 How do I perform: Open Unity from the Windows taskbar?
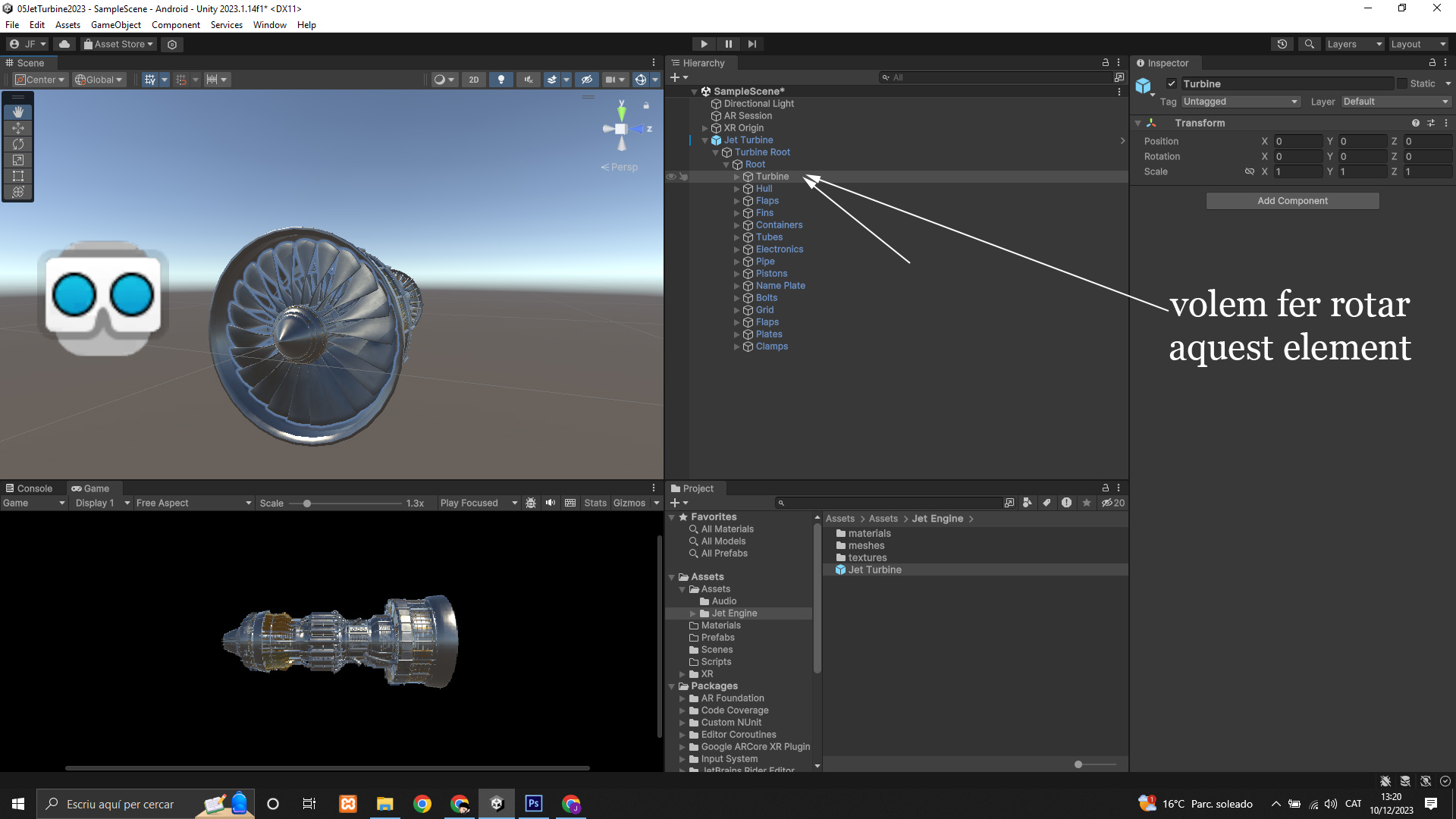pos(497,804)
